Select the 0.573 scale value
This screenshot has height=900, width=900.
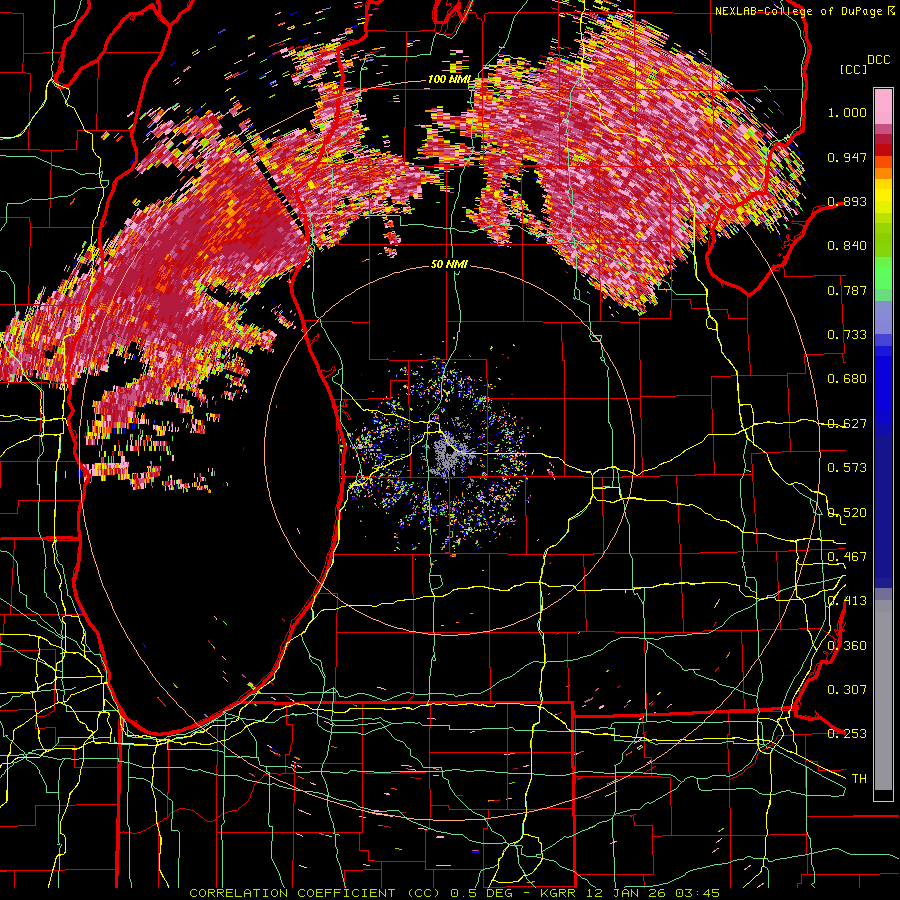pos(847,468)
